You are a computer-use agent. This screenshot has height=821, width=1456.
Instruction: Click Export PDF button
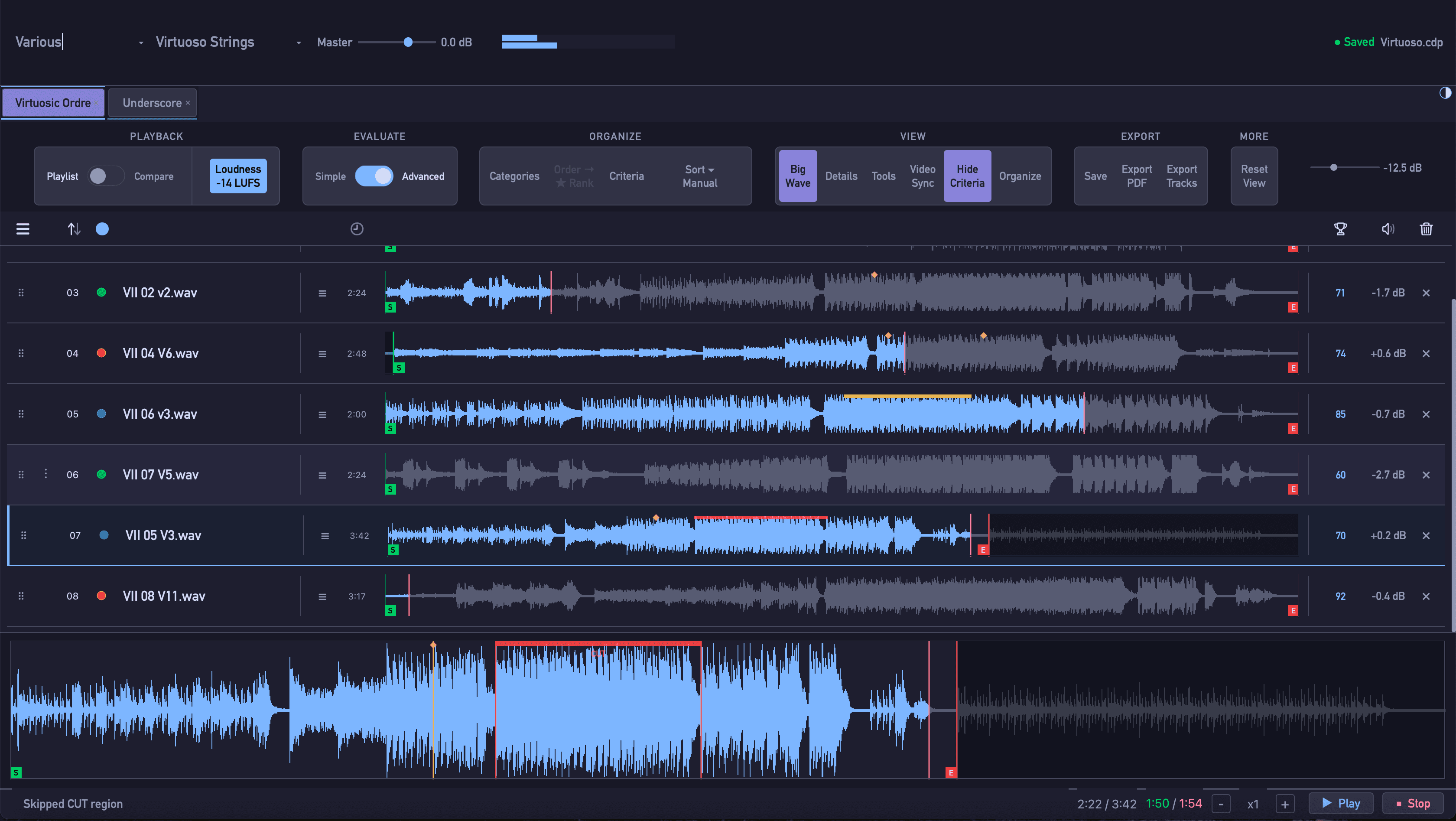click(1137, 176)
